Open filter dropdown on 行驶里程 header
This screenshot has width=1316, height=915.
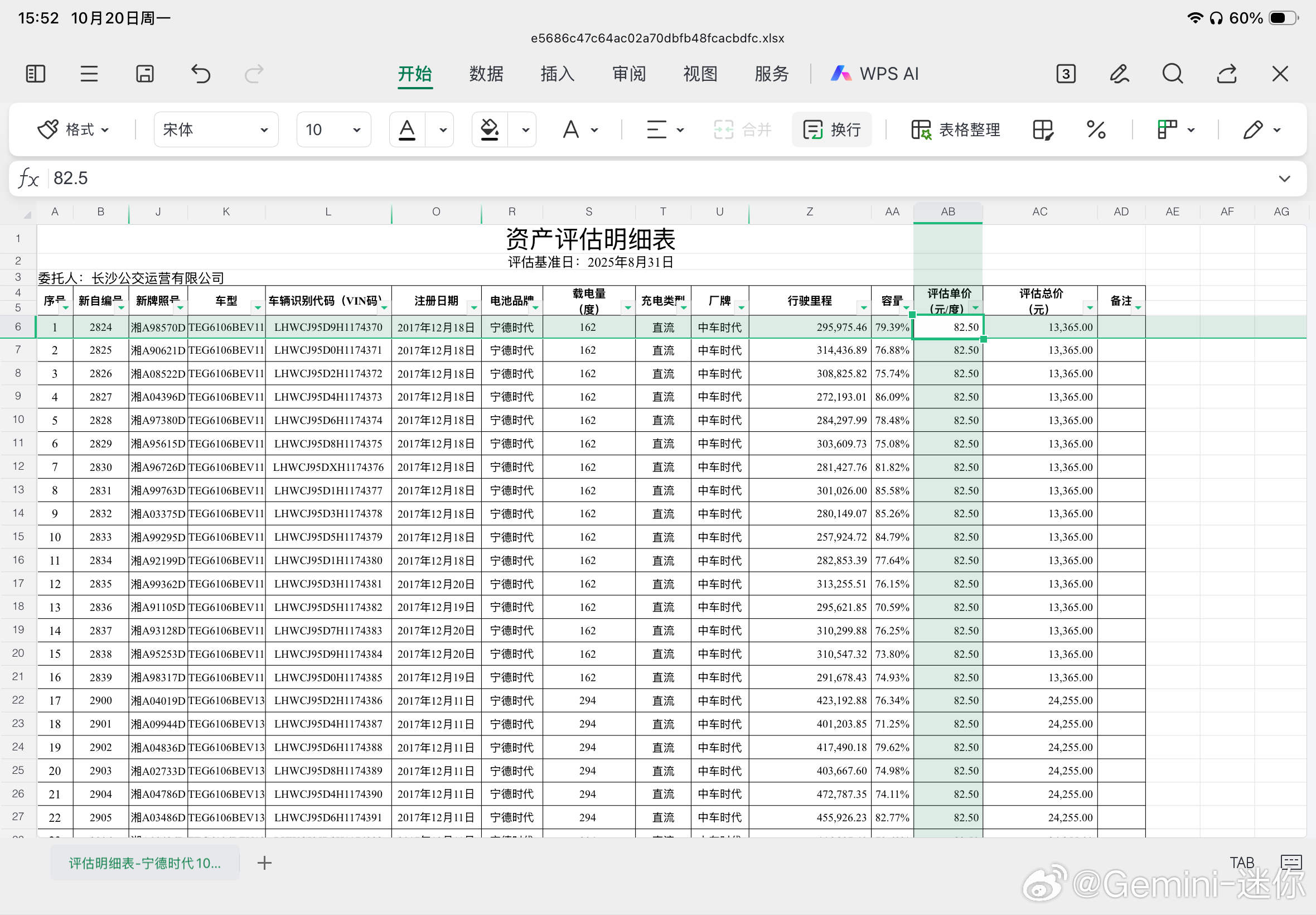(863, 308)
